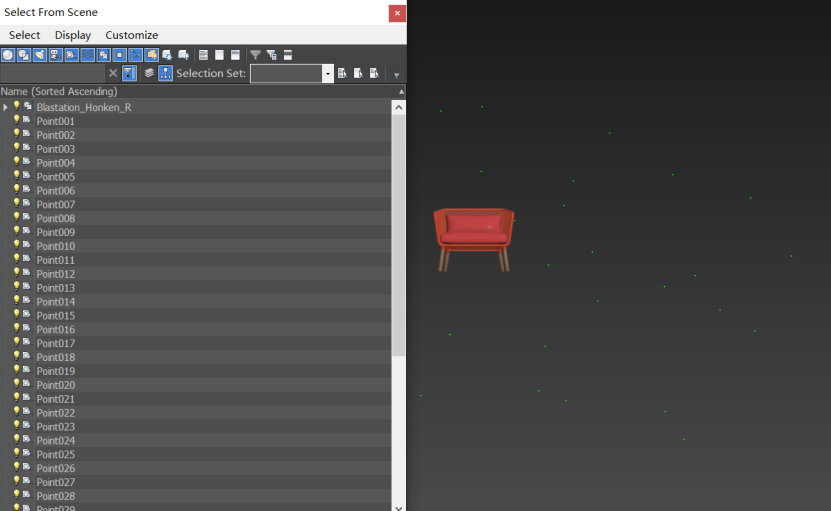Open the Customize menu

tap(131, 35)
